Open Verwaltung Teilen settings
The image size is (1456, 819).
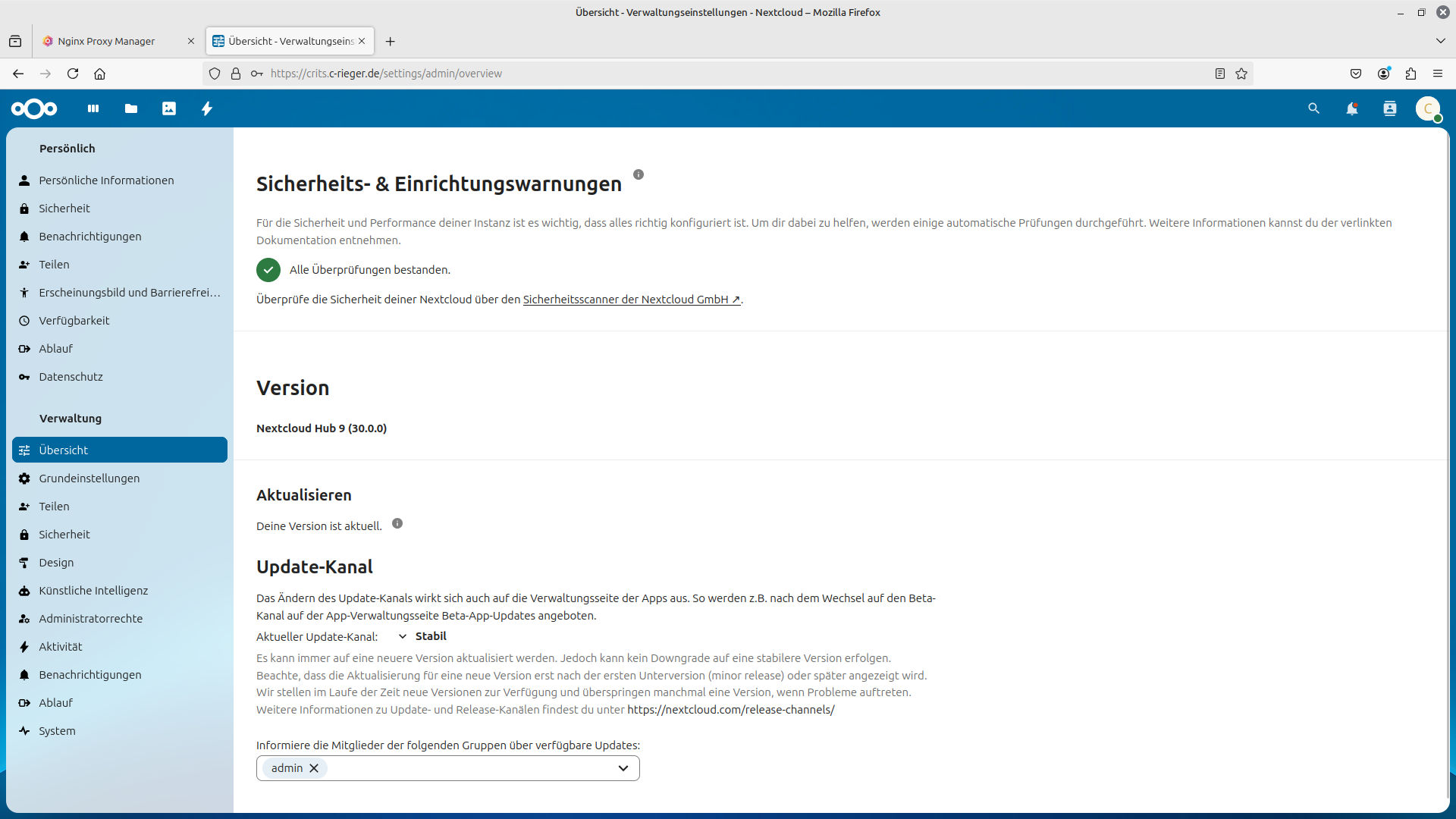point(120,507)
